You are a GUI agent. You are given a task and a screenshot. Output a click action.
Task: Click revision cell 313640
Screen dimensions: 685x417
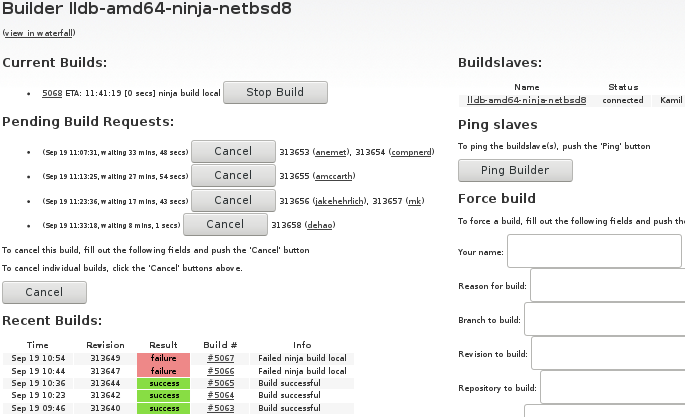click(x=105, y=408)
